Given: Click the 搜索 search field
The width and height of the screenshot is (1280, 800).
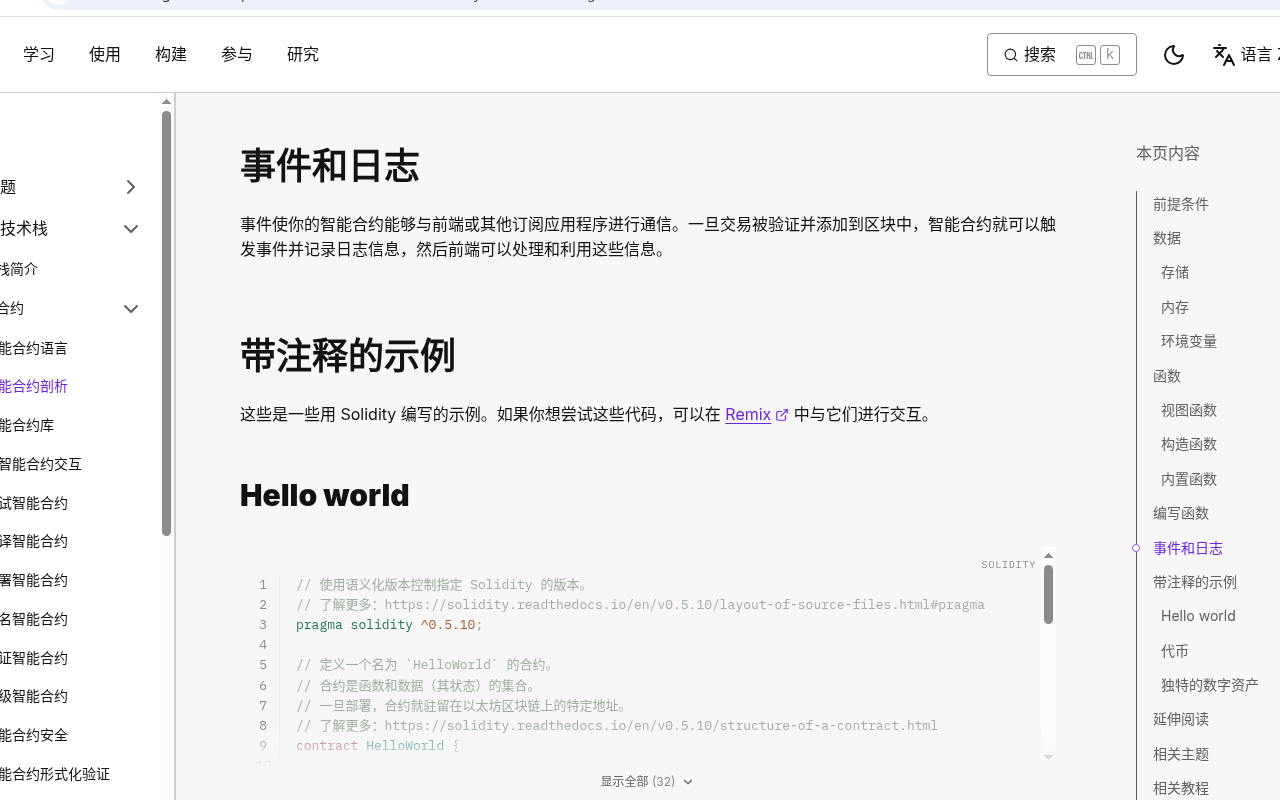Looking at the screenshot, I should click(1061, 55).
